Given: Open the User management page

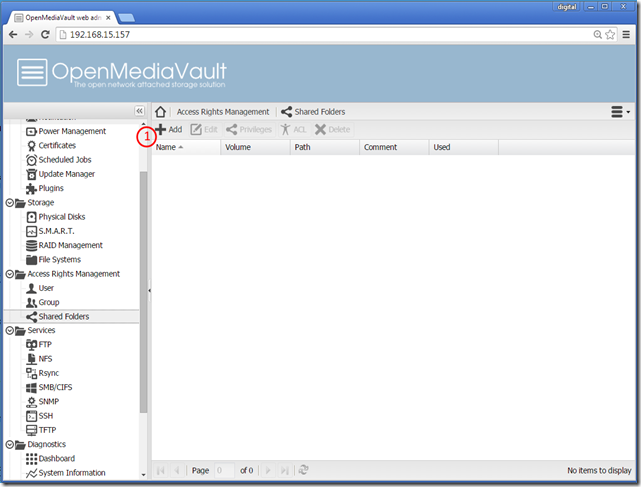Looking at the screenshot, I should click(40, 288).
